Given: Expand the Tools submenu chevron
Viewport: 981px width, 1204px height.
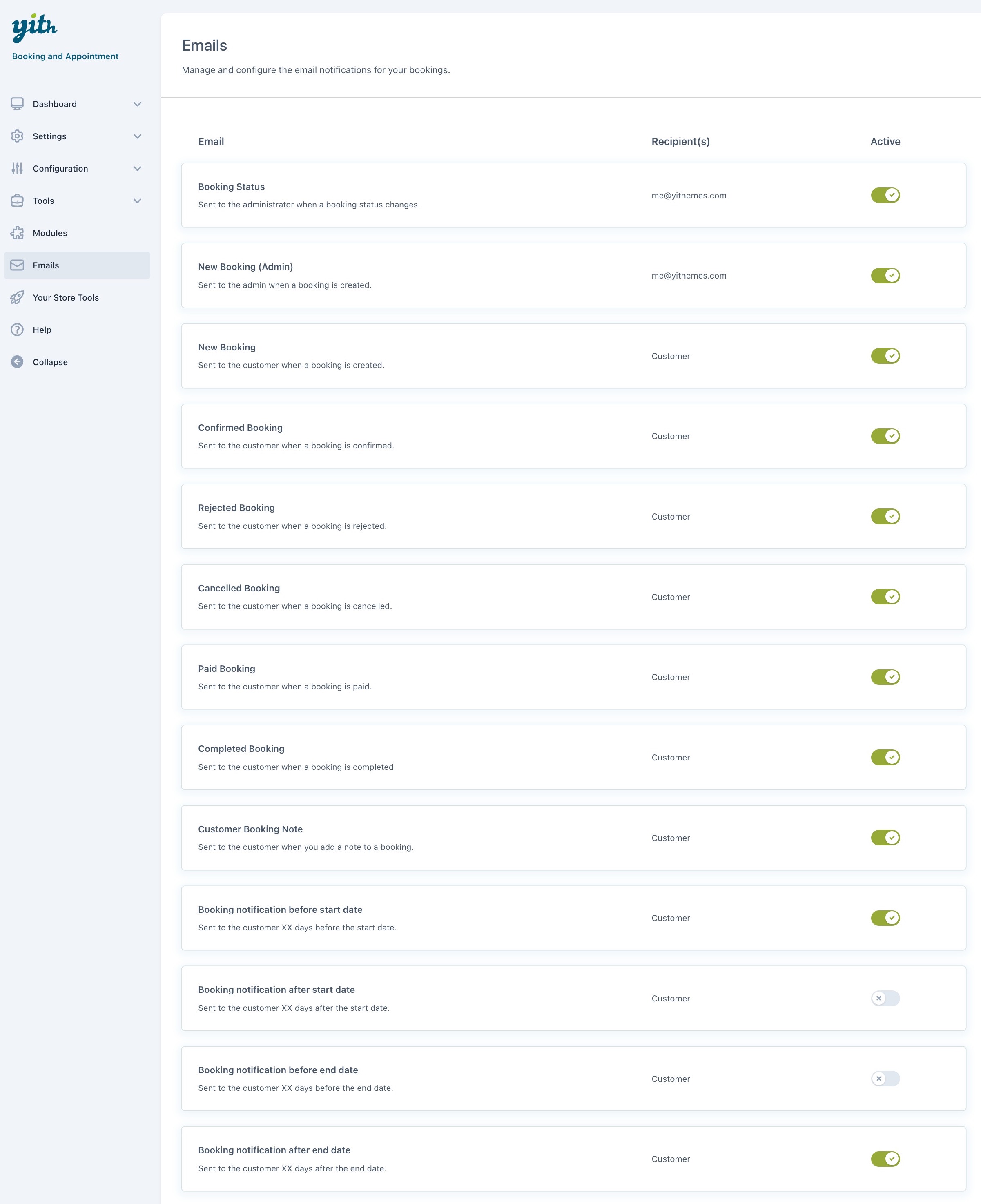Looking at the screenshot, I should click(137, 201).
